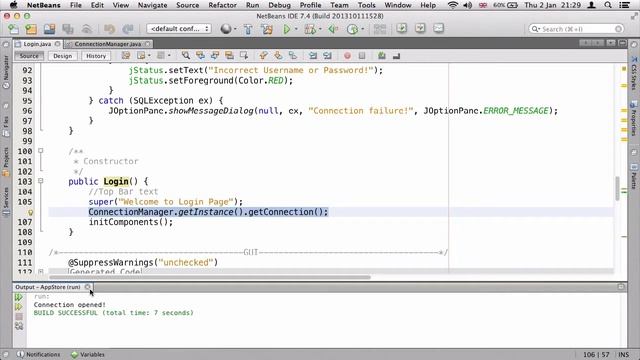640x360 pixels.
Task: Click the Variables status bar button
Action: coord(88,354)
